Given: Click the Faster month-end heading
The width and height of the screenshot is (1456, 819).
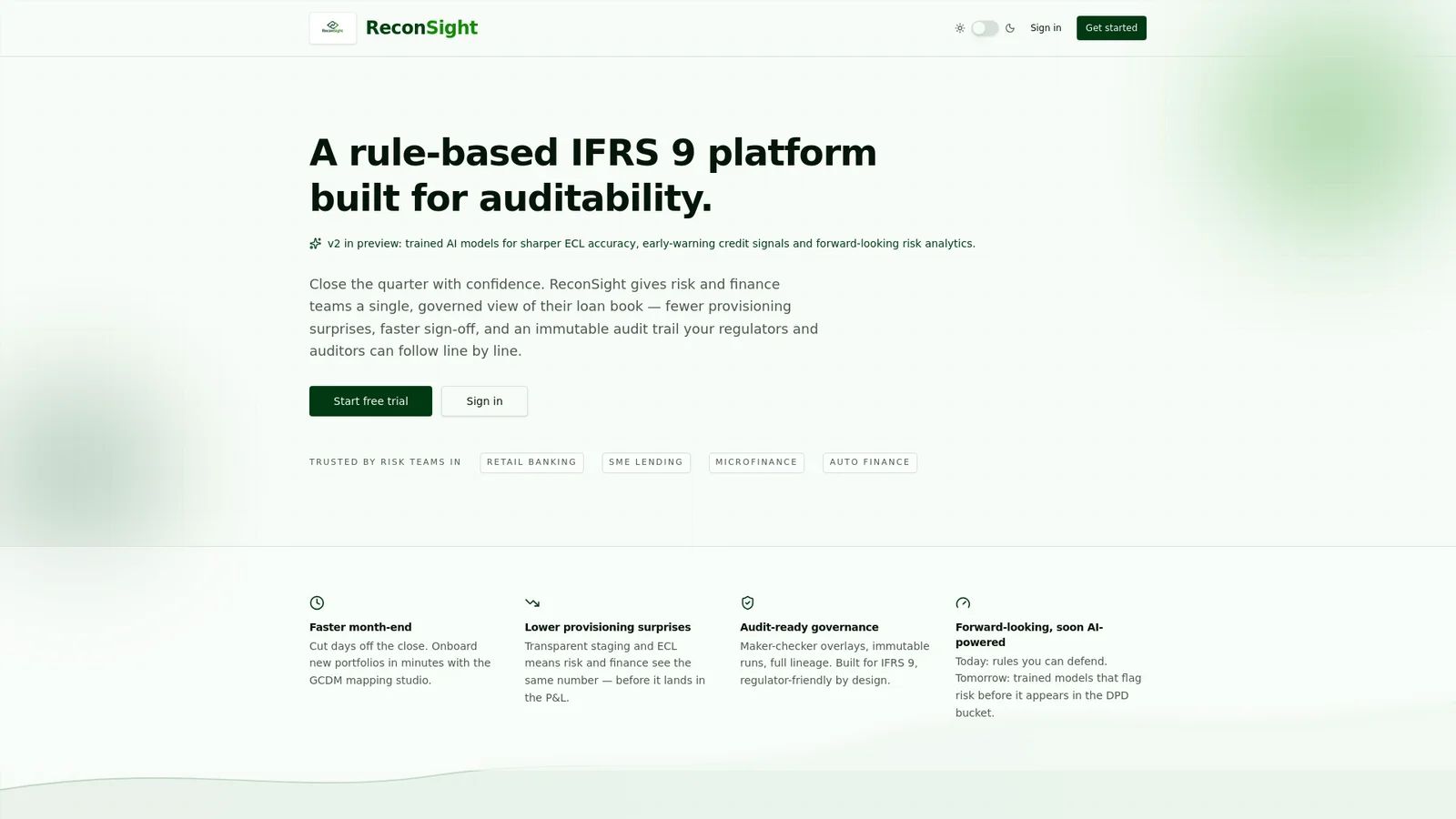Looking at the screenshot, I should click(x=360, y=627).
